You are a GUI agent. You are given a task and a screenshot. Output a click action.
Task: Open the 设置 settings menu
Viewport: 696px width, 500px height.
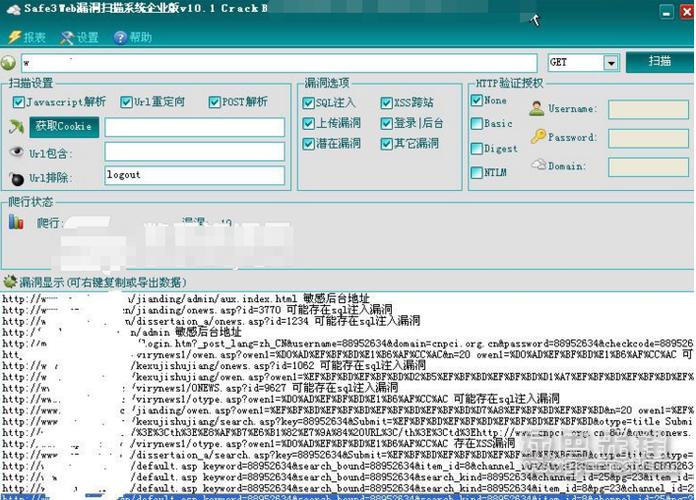point(87,37)
